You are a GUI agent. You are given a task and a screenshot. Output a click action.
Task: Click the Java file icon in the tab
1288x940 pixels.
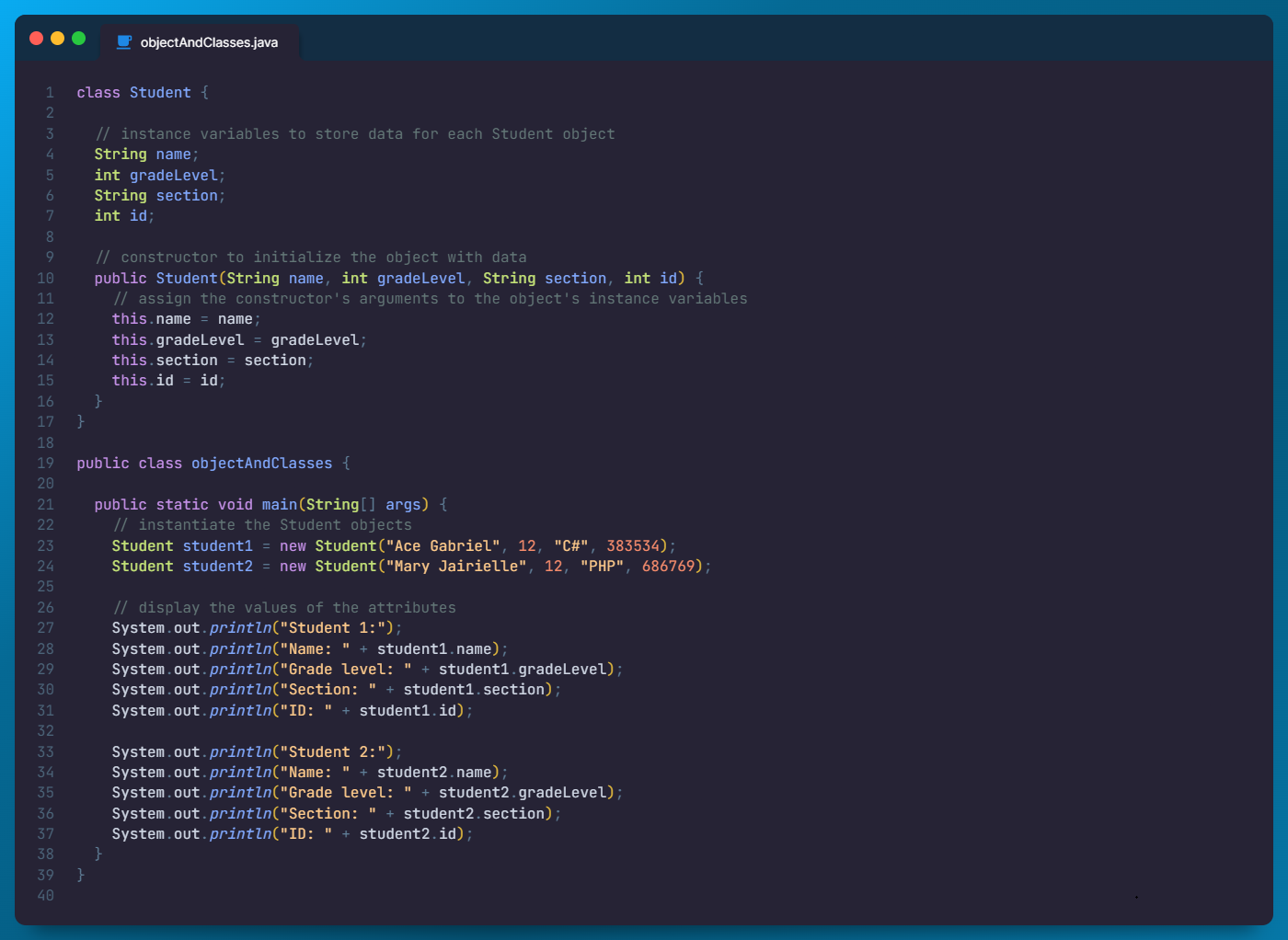coord(124,42)
